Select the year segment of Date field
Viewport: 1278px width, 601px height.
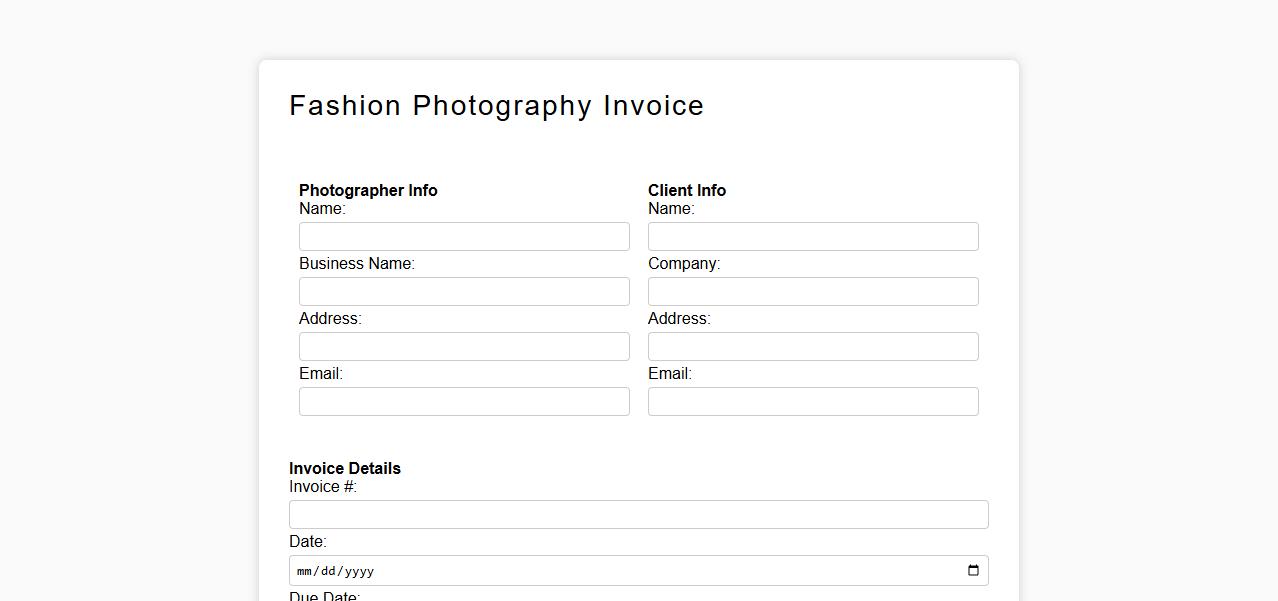[357, 571]
